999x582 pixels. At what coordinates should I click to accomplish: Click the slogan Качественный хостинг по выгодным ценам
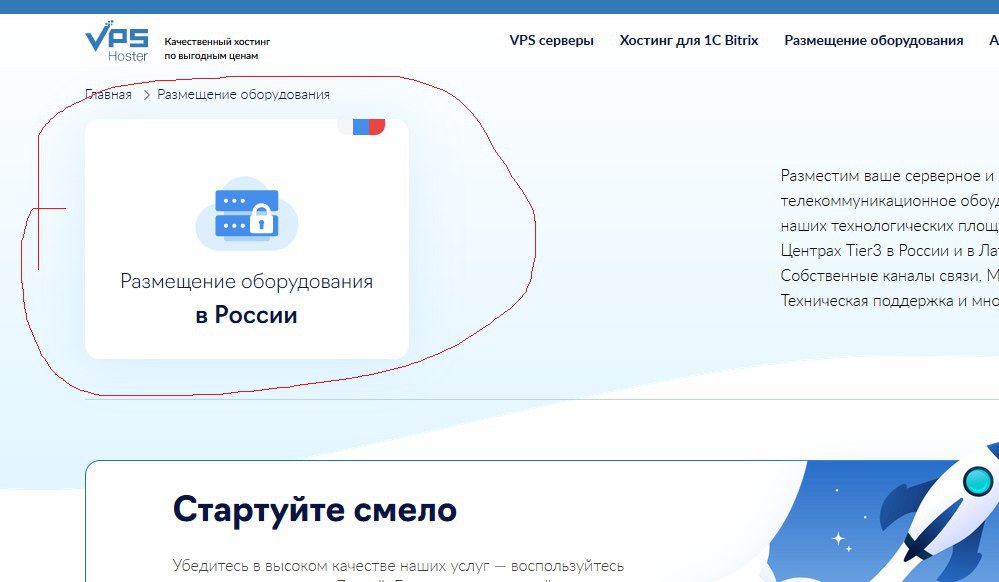point(217,48)
